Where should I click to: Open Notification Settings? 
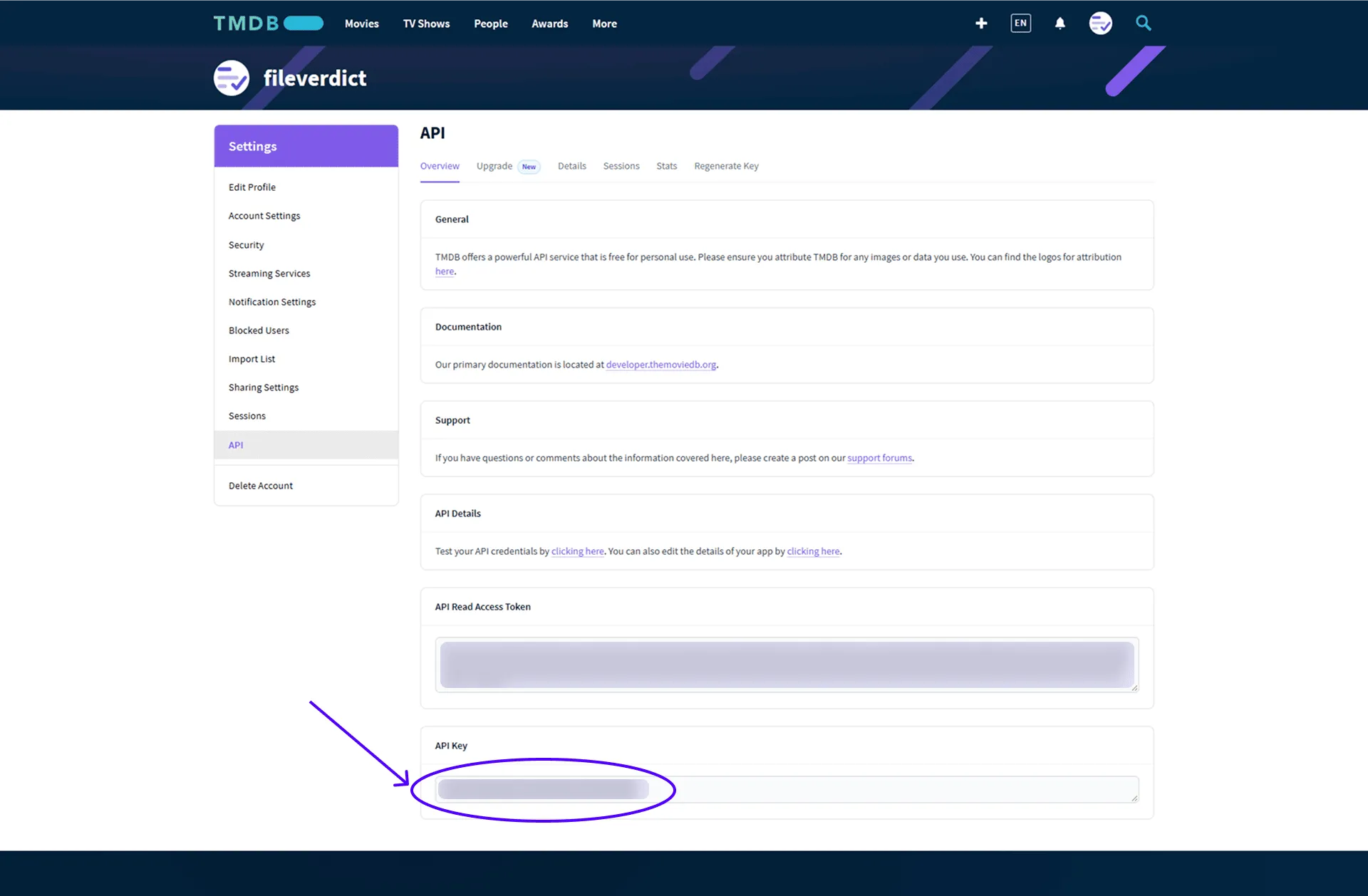click(272, 302)
